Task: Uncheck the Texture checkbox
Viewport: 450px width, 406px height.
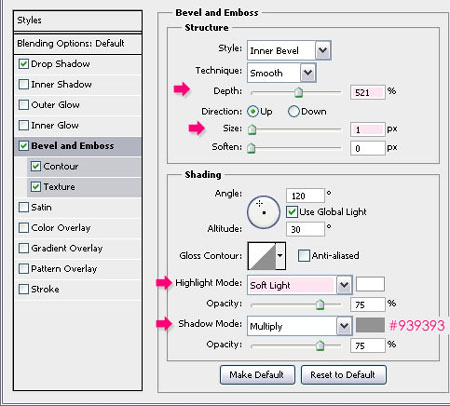Action: 36,187
